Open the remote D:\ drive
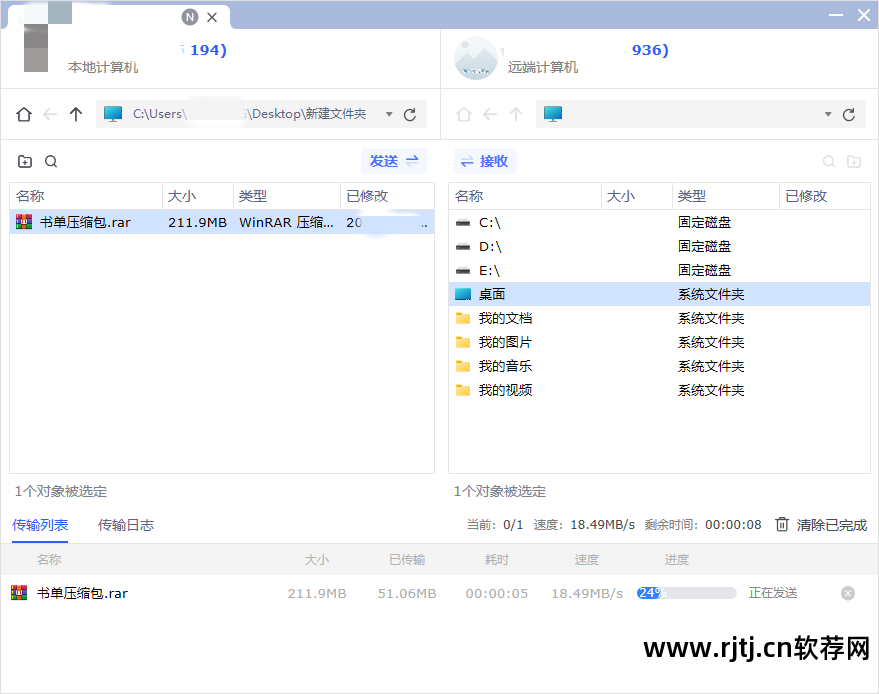879x694 pixels. click(490, 246)
